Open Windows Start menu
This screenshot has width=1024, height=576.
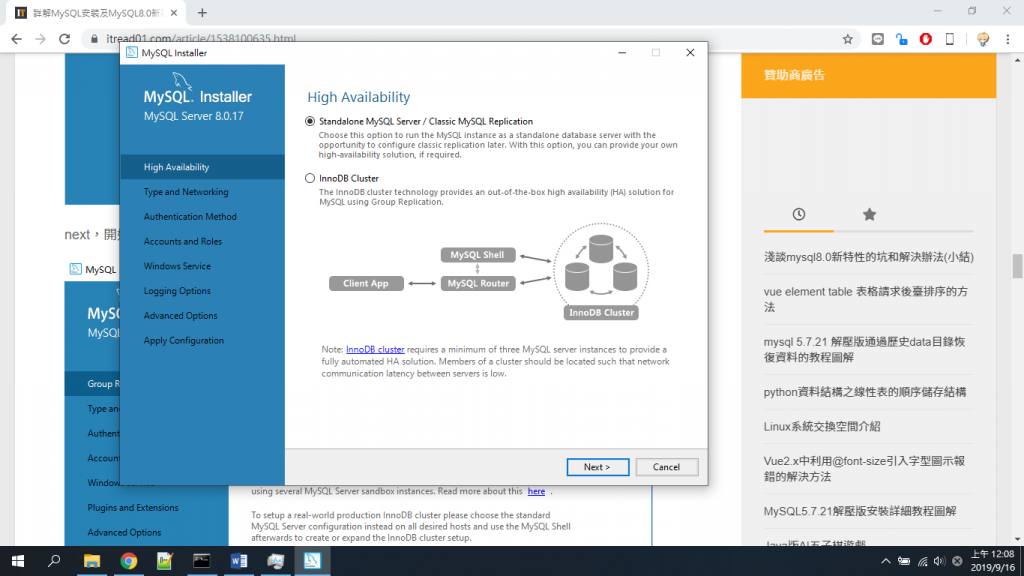18,561
